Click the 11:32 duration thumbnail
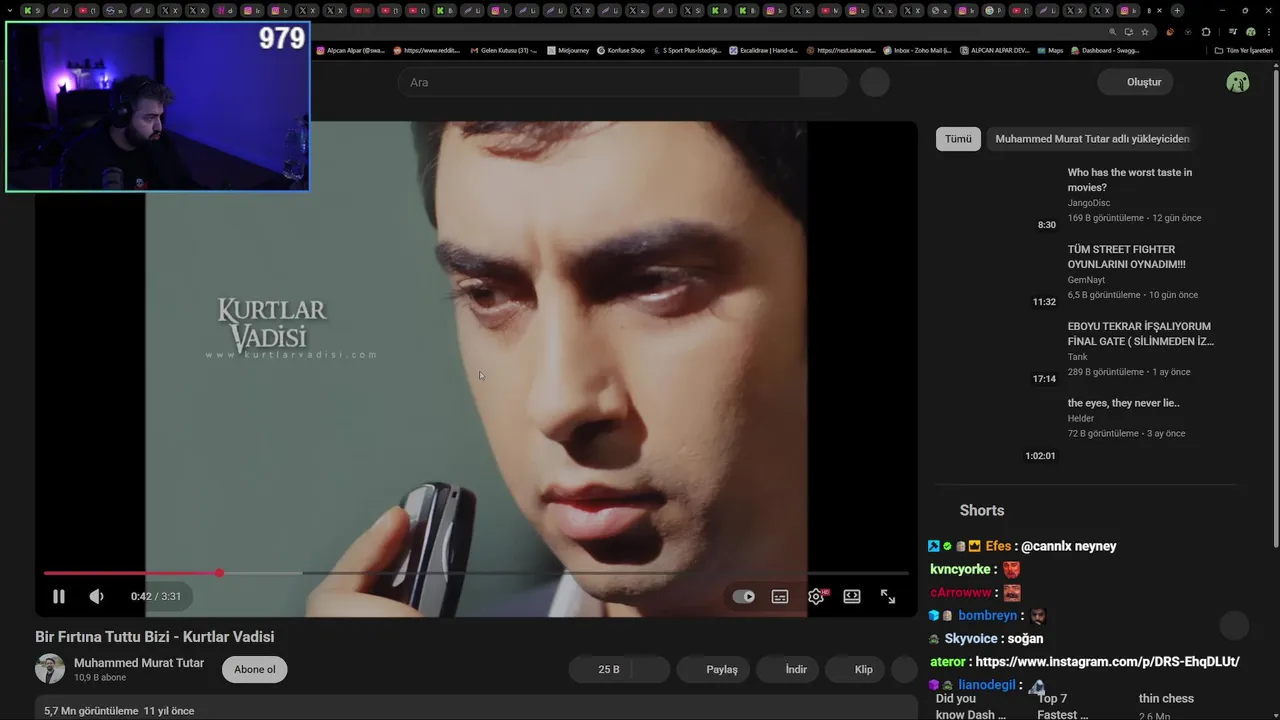 point(998,276)
